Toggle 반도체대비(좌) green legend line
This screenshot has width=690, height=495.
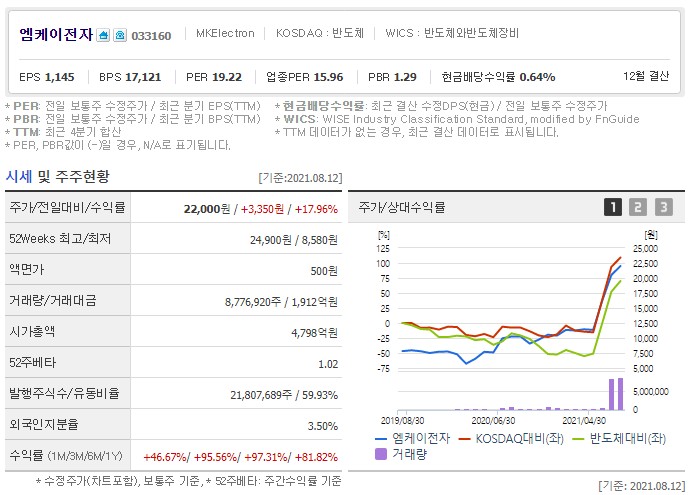619,438
